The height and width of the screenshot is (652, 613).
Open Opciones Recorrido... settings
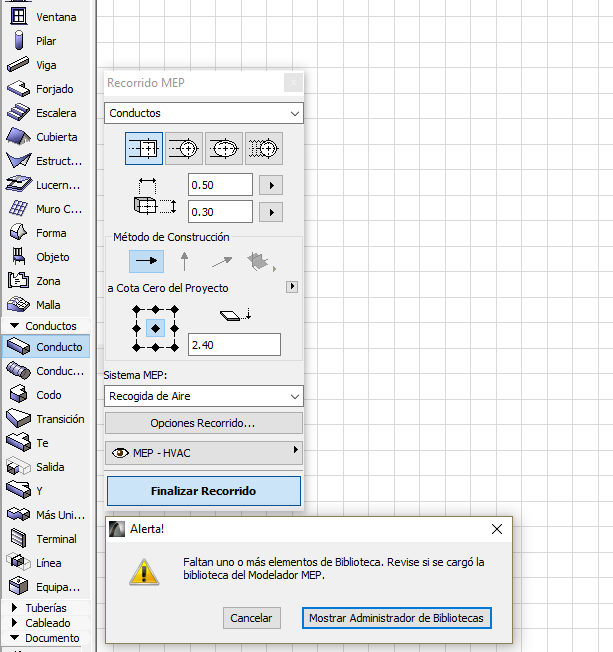(x=204, y=423)
